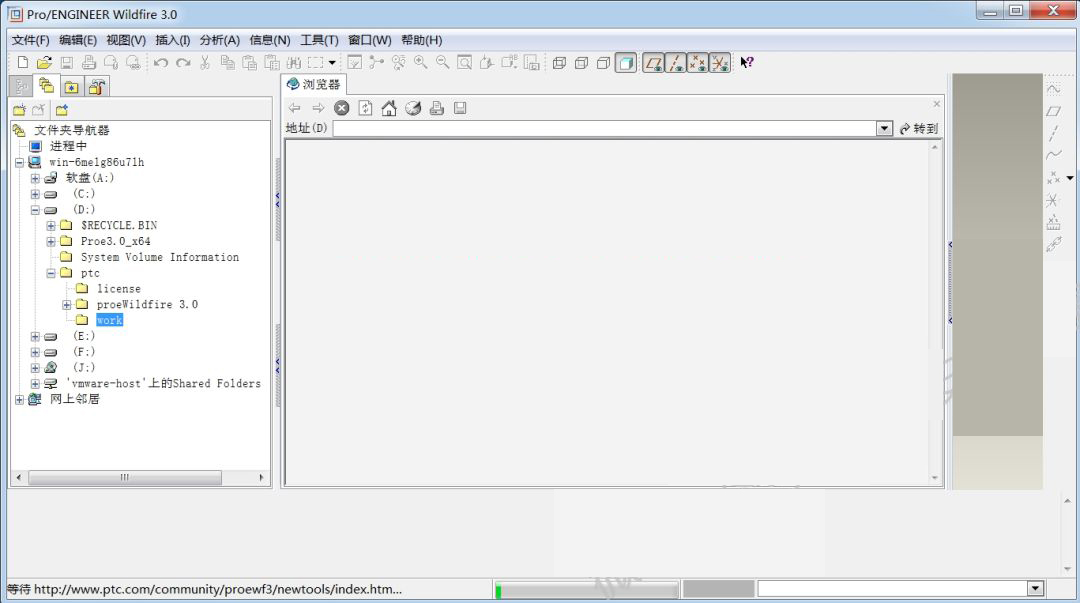Toggle datum points display
Image resolution: width=1080 pixels, height=603 pixels.
[697, 63]
